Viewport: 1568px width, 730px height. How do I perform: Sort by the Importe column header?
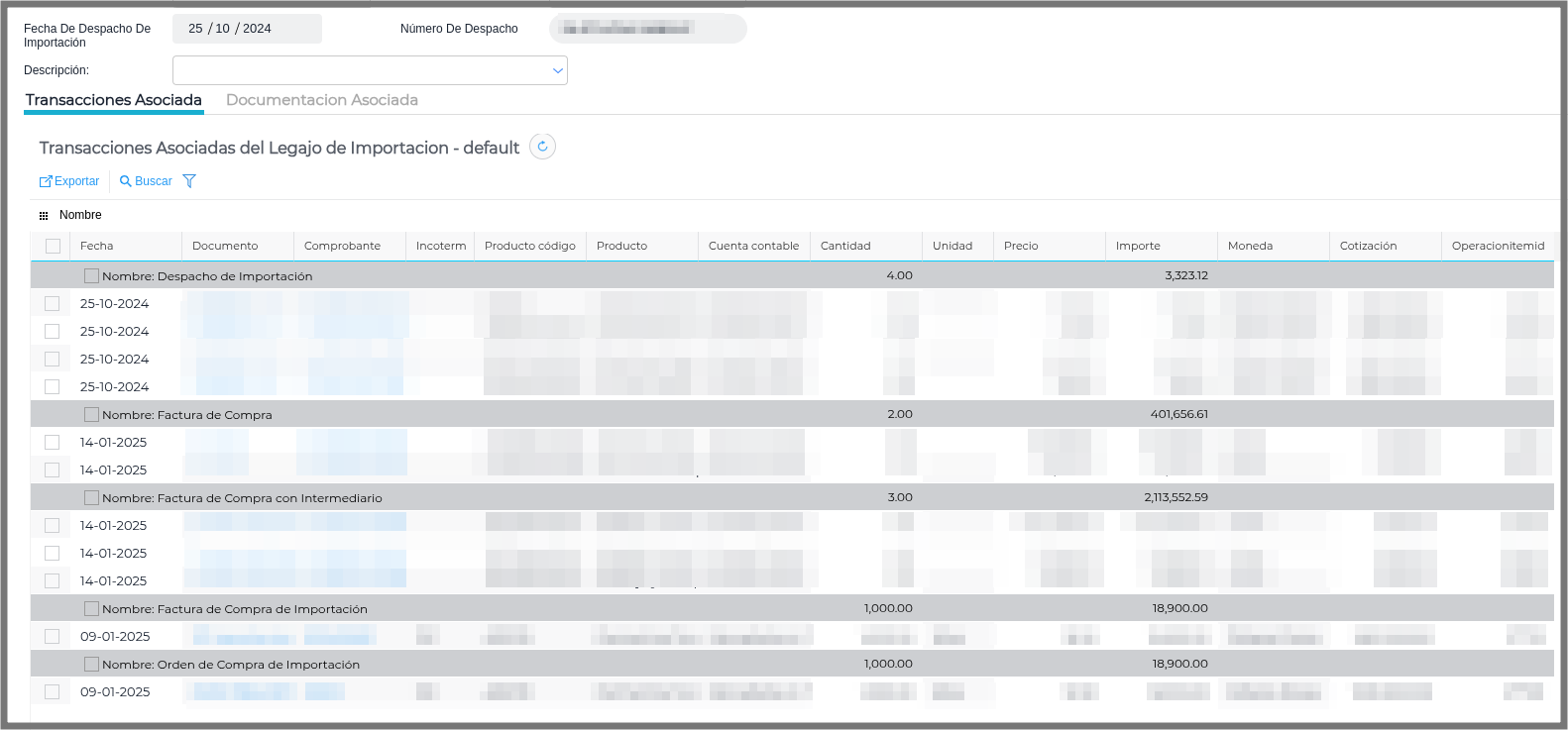[x=1138, y=246]
